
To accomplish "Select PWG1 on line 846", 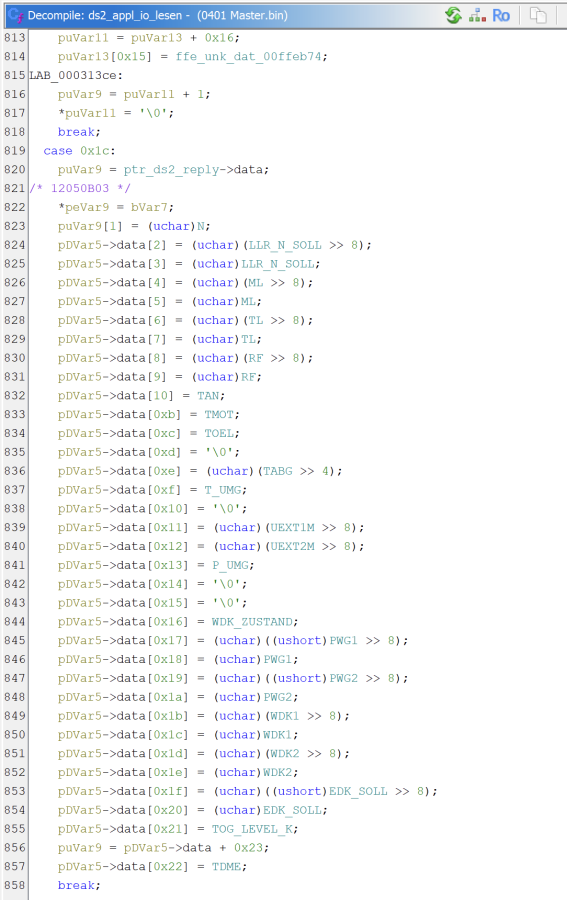I will click(x=278, y=660).
